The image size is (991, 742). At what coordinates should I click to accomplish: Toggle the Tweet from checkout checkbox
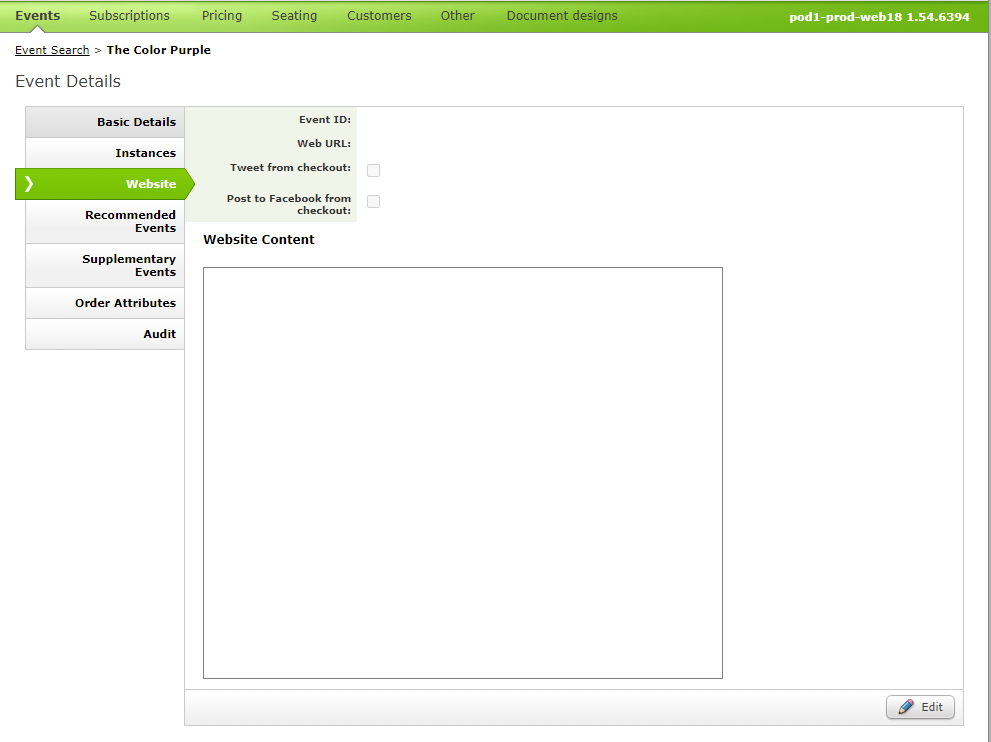[x=374, y=170]
